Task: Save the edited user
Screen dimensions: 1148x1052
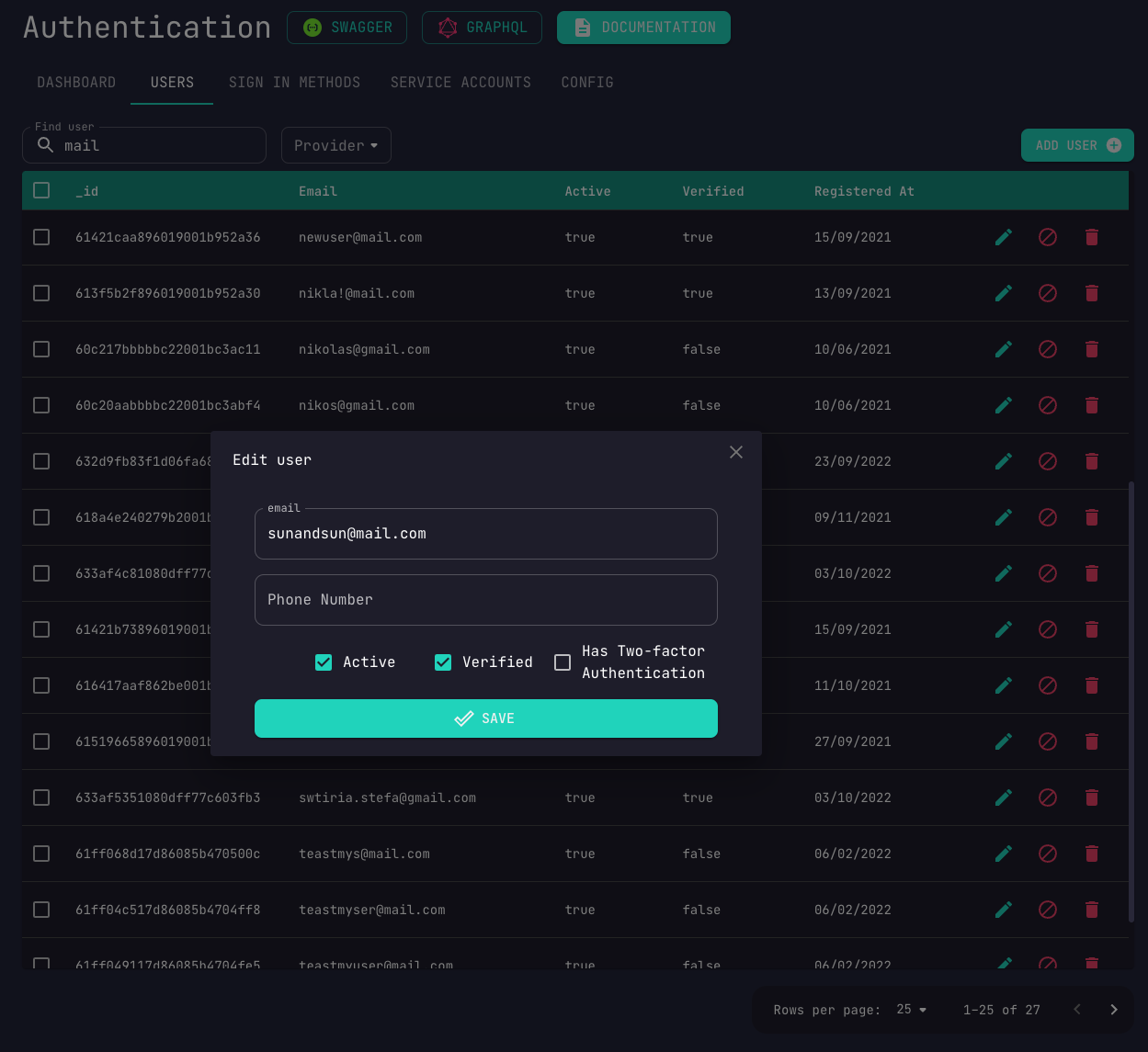Action: 486,718
